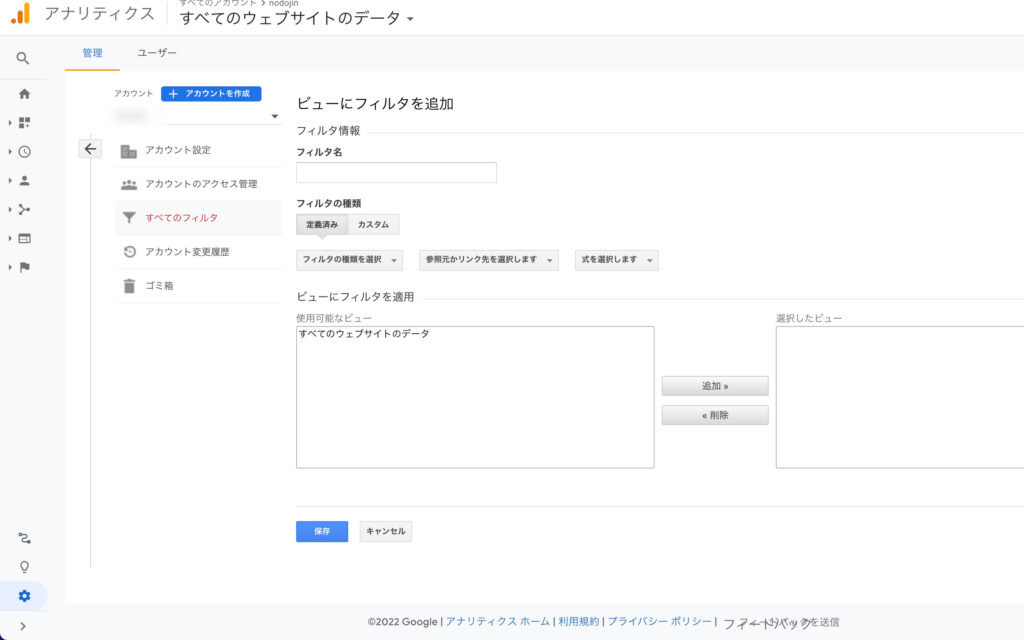Expand the Conversions section arrow
The width and height of the screenshot is (1024, 640).
(x=10, y=267)
